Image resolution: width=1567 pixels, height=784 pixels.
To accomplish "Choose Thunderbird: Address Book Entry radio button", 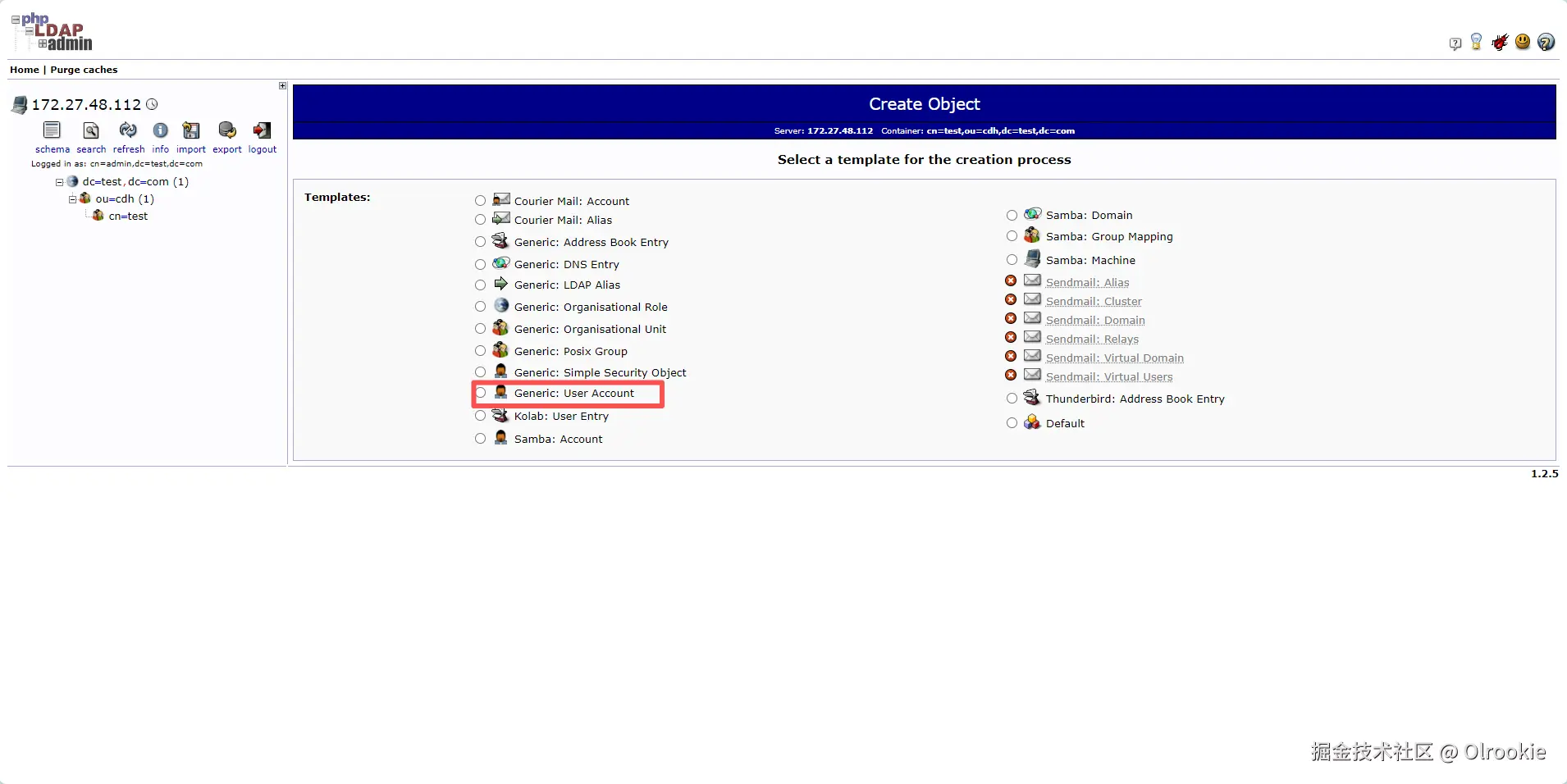I will 1012,399.
